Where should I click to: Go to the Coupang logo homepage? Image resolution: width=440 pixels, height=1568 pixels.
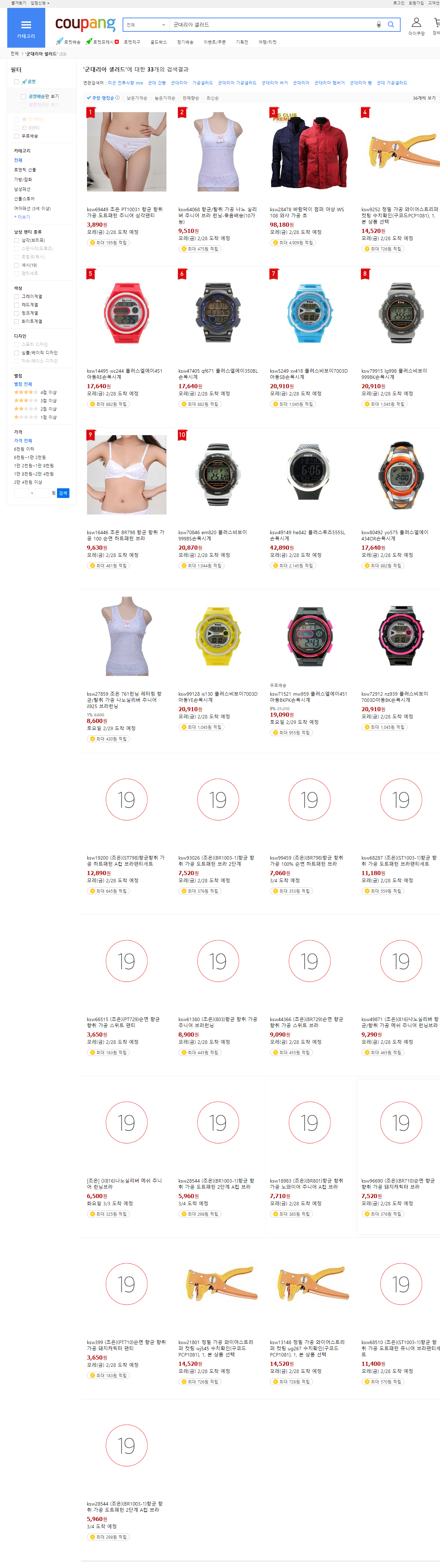point(85,24)
